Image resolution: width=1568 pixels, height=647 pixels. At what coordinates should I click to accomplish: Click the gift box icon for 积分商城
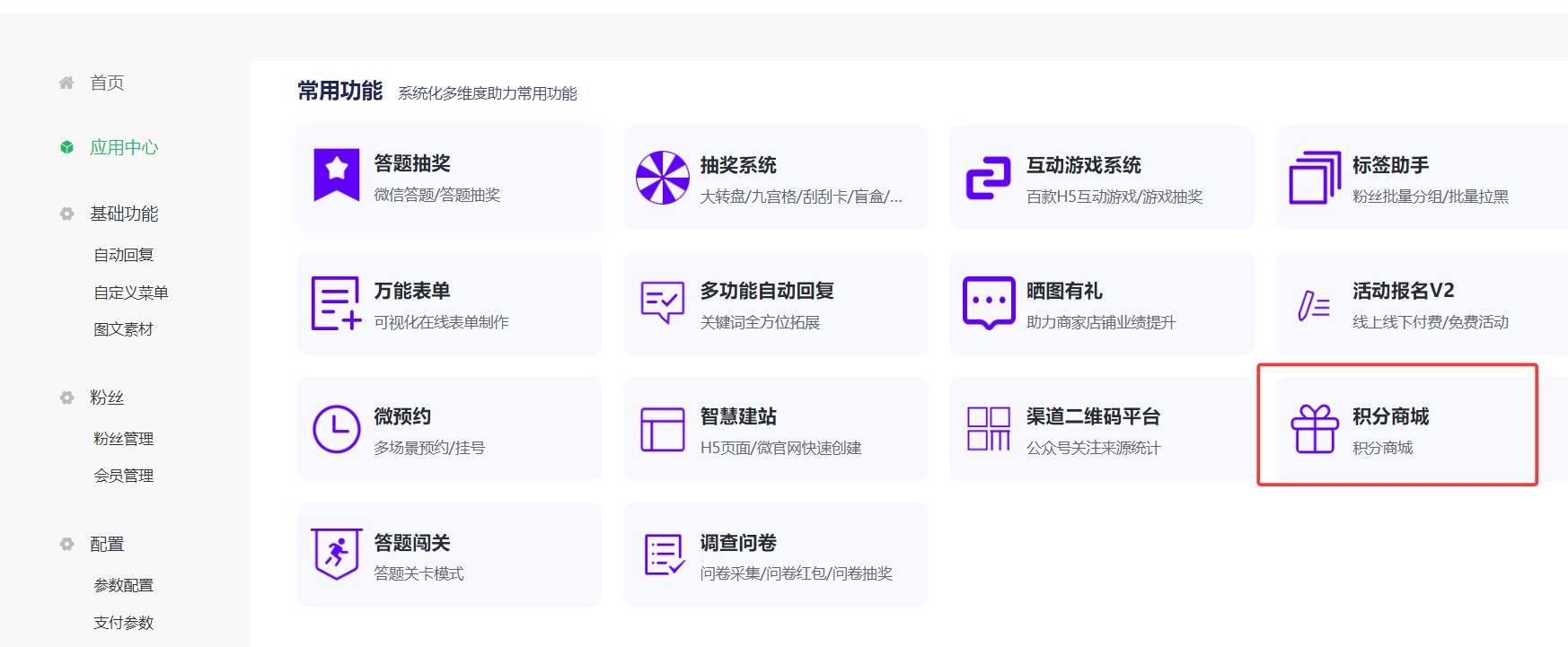click(x=1315, y=429)
